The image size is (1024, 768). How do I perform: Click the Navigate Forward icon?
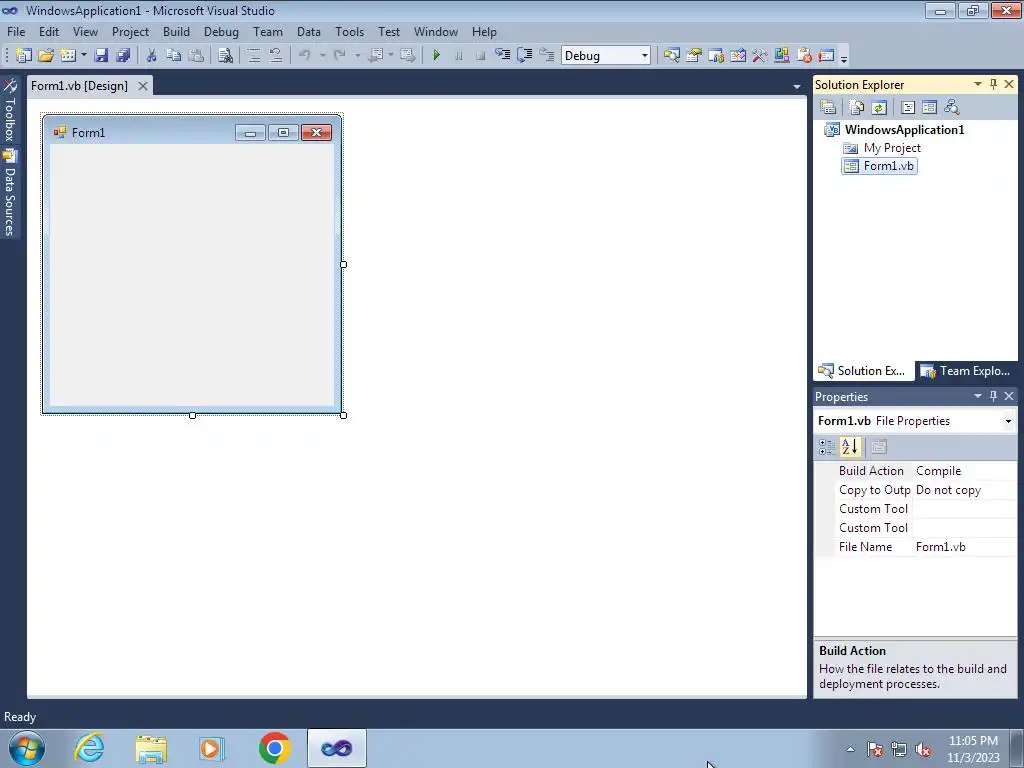[x=408, y=56]
